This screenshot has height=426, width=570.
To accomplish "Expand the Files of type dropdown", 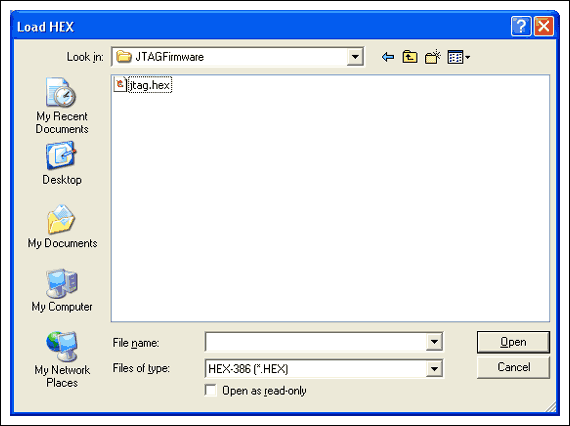I will tap(434, 369).
